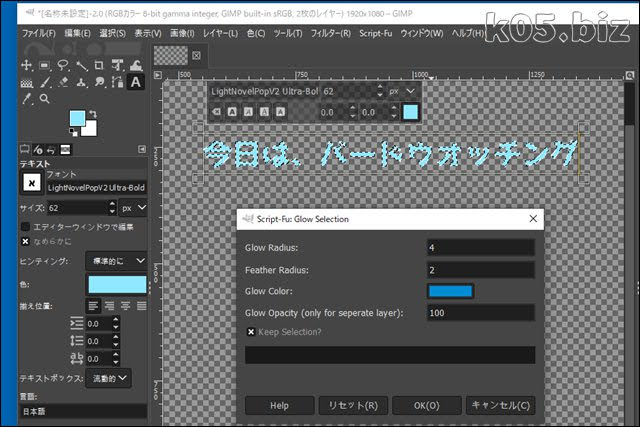Apply italic in on-canvas text toolbar

tap(248, 111)
